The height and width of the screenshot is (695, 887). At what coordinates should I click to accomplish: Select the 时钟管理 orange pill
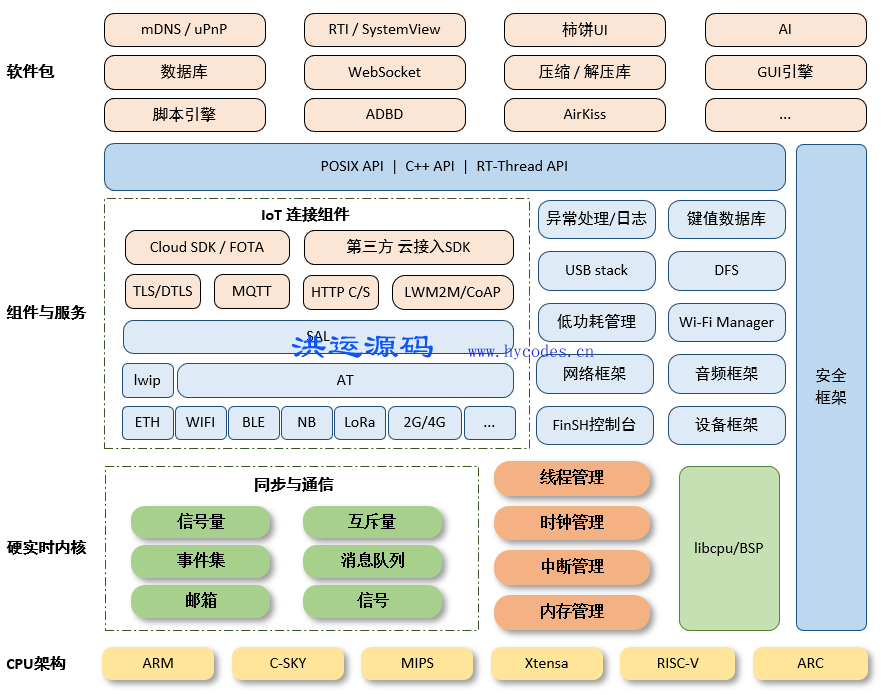[x=572, y=523]
